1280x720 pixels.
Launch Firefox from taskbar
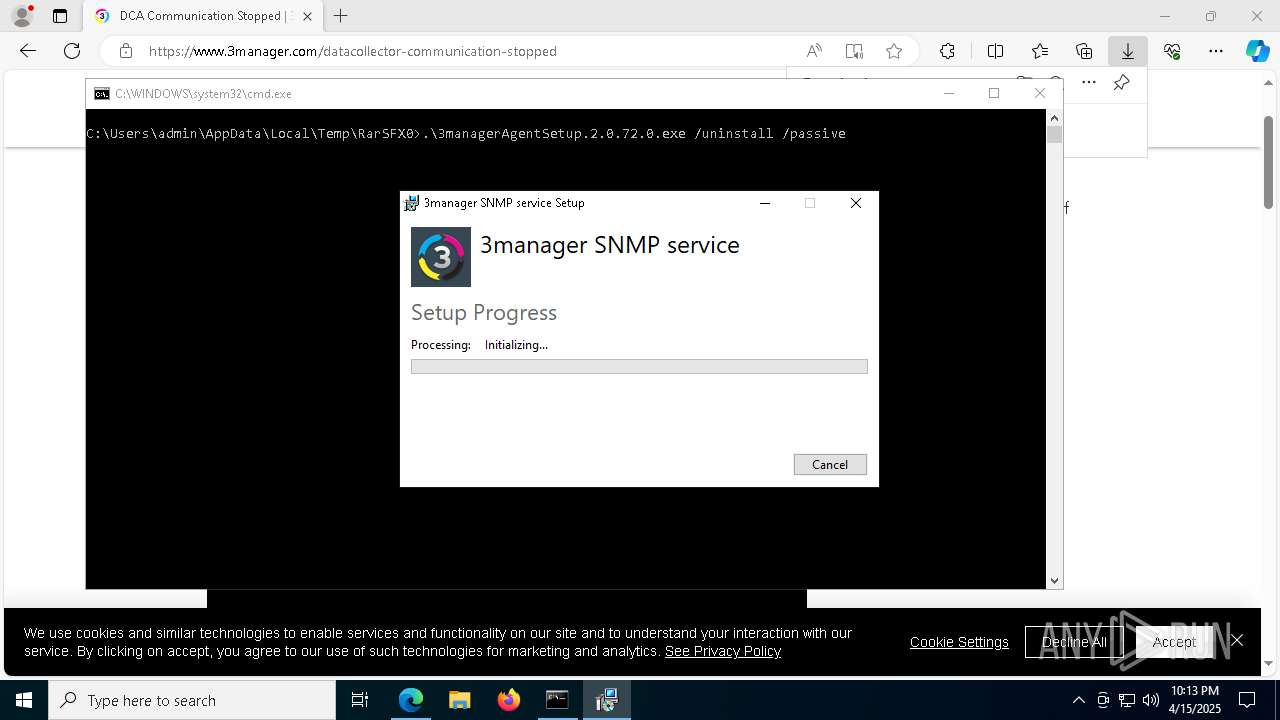pos(508,700)
